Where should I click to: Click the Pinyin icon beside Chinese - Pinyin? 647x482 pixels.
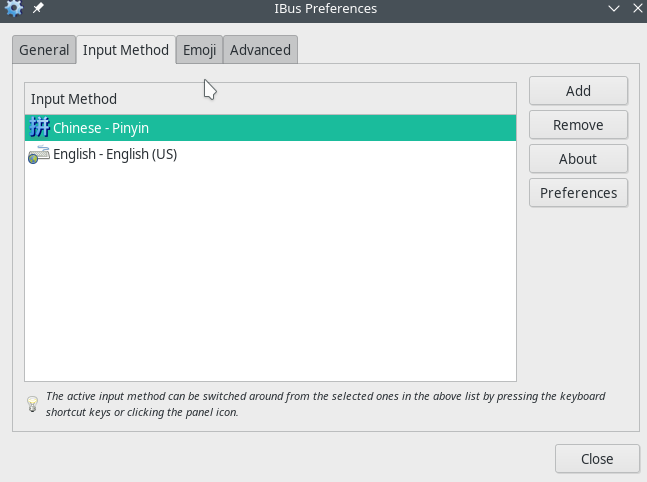point(40,128)
